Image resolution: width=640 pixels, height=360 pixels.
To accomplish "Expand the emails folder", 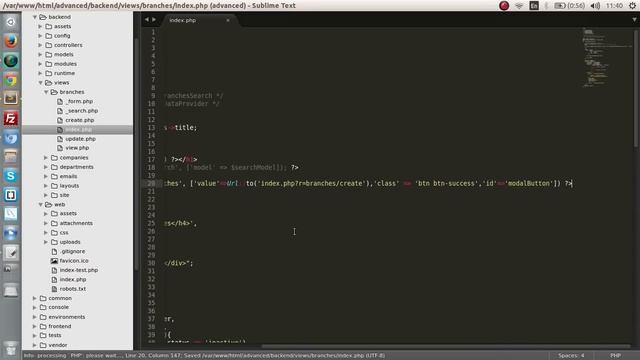I will tap(46, 176).
